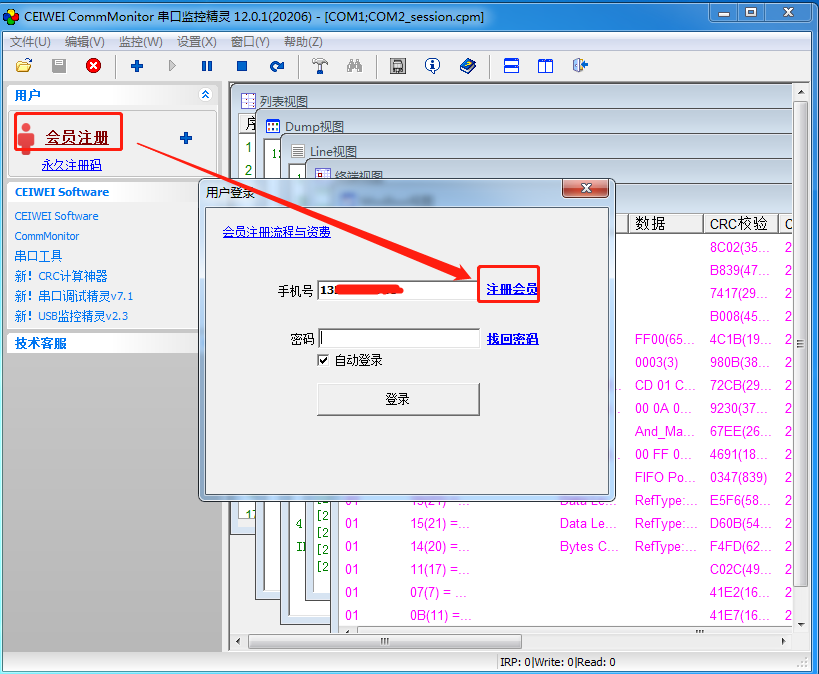Click the play start monitoring icon

172,66
